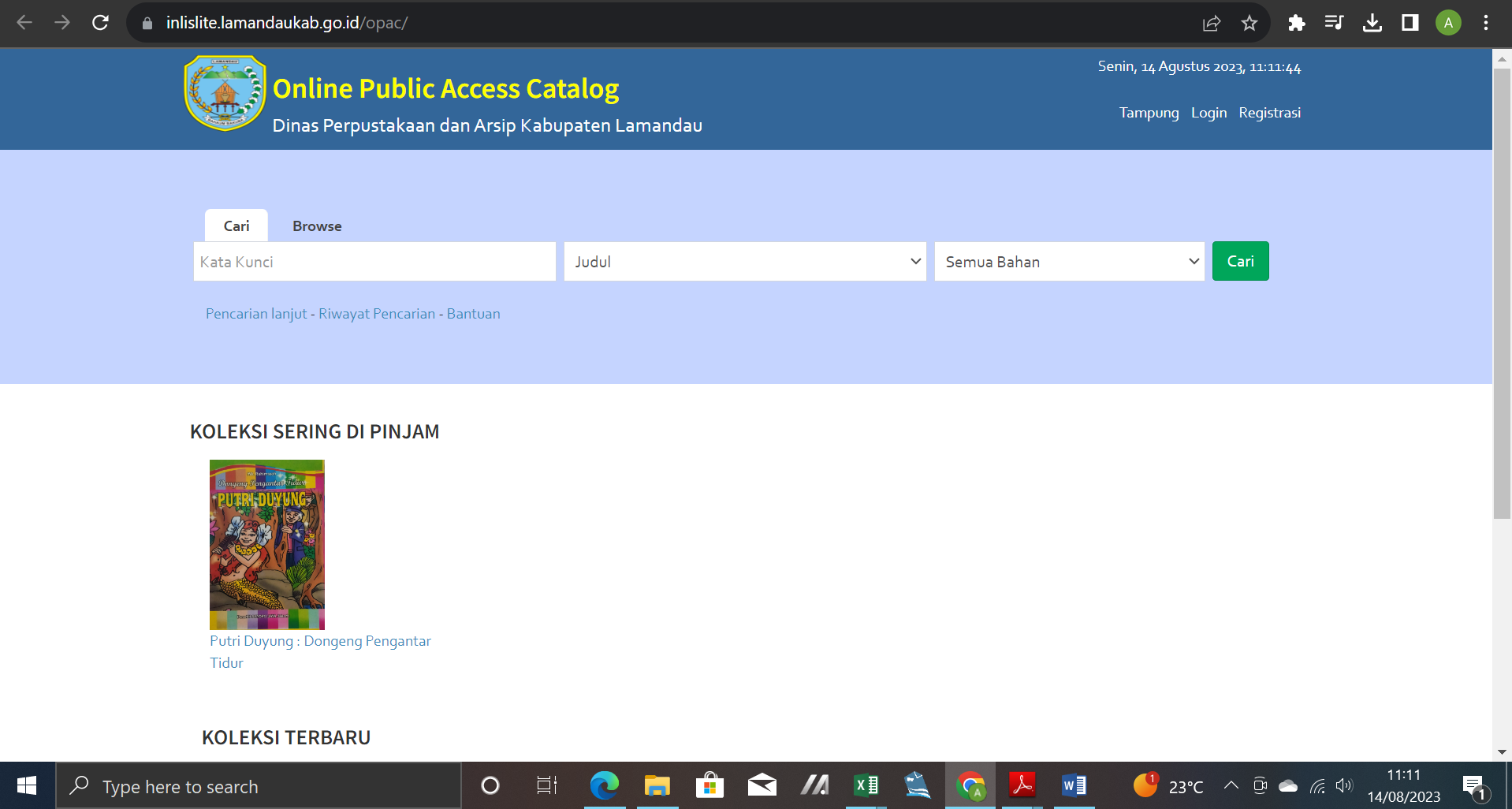Click the browser back arrow

tap(24, 23)
